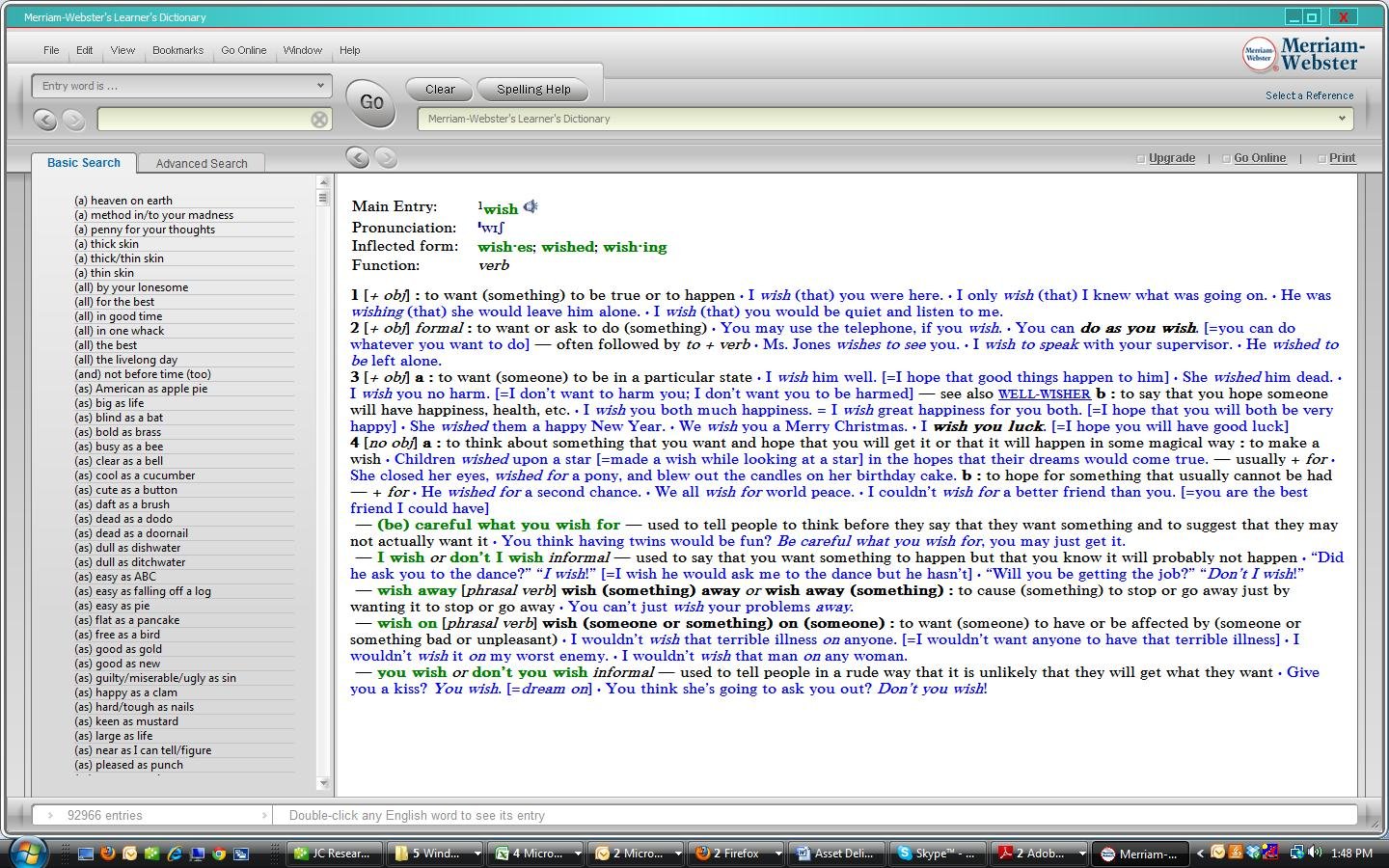The width and height of the screenshot is (1389, 868).
Task: Open the Asset Deli Word document taskbar button
Action: pyautogui.click(x=836, y=854)
